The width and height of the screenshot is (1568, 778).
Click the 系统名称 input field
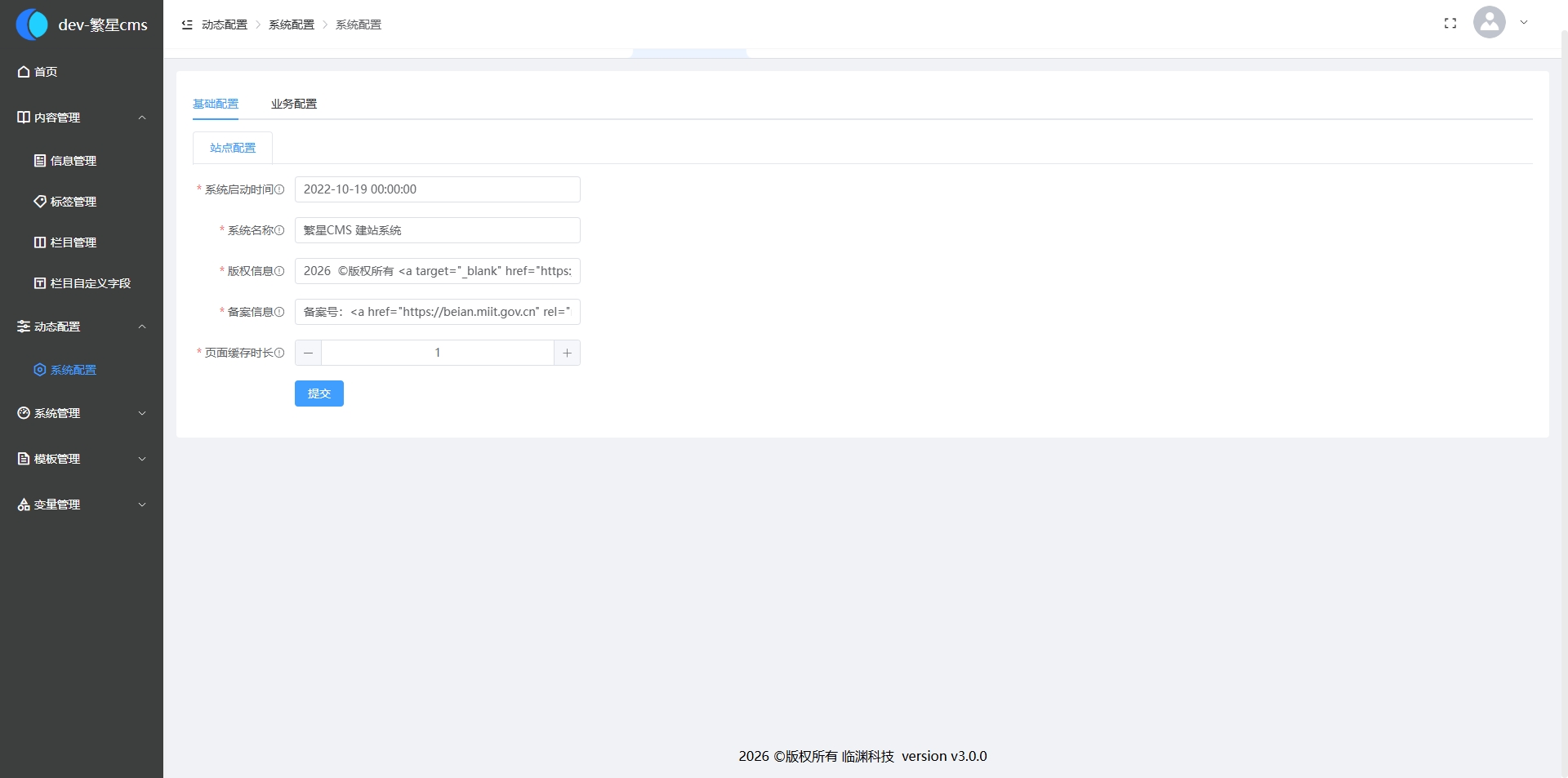pyautogui.click(x=437, y=230)
